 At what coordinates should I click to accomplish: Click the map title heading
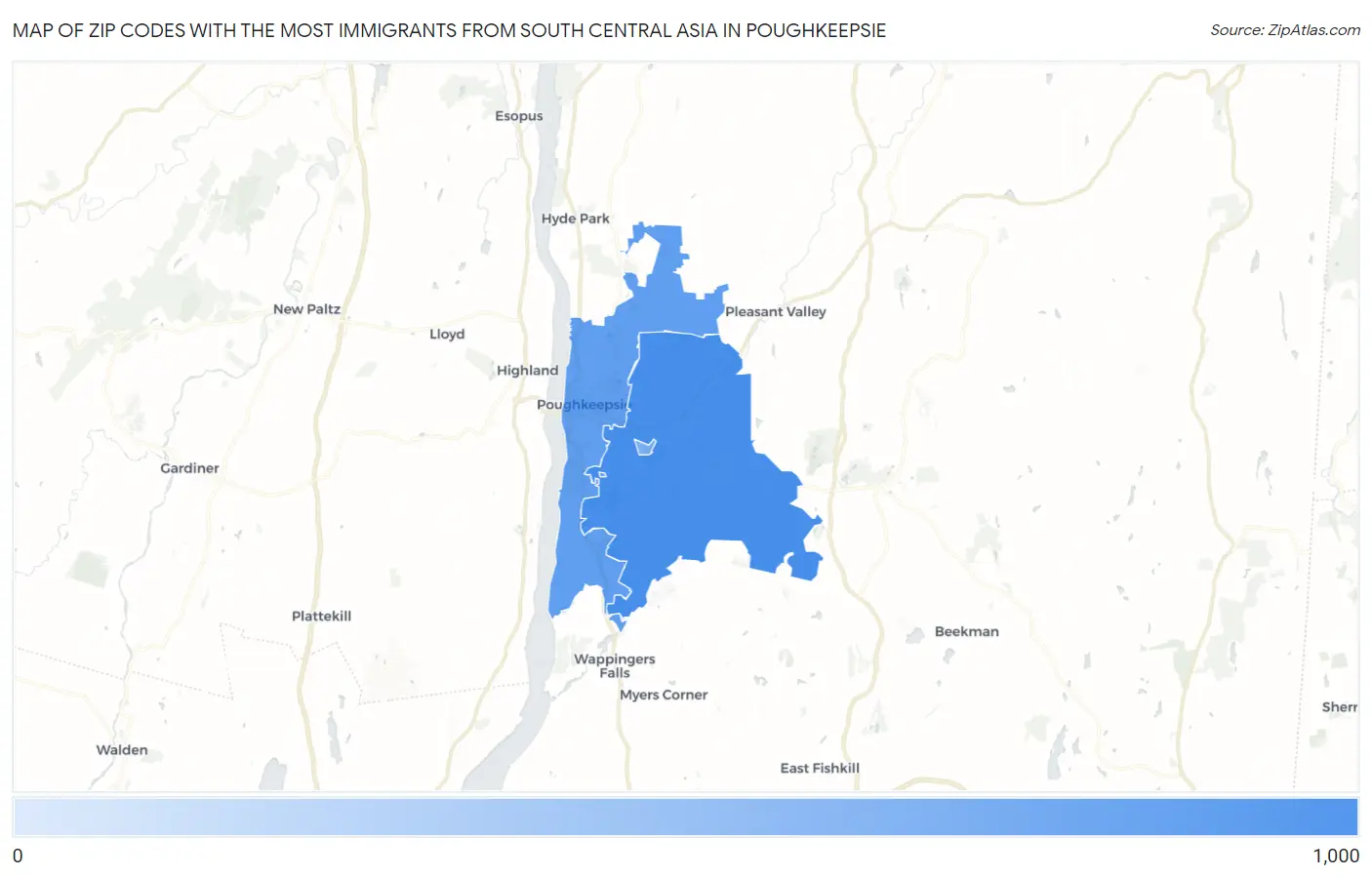[449, 30]
